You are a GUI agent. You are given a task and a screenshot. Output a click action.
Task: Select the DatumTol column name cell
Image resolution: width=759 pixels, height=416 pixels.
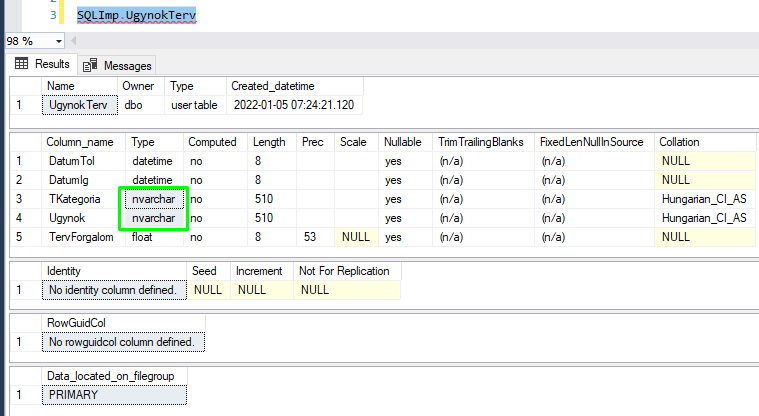(83, 161)
